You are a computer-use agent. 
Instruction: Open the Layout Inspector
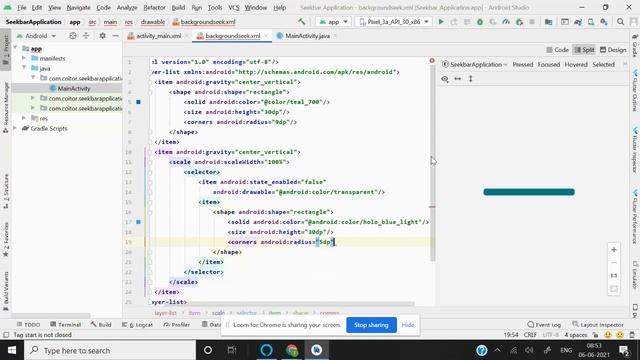[598, 324]
